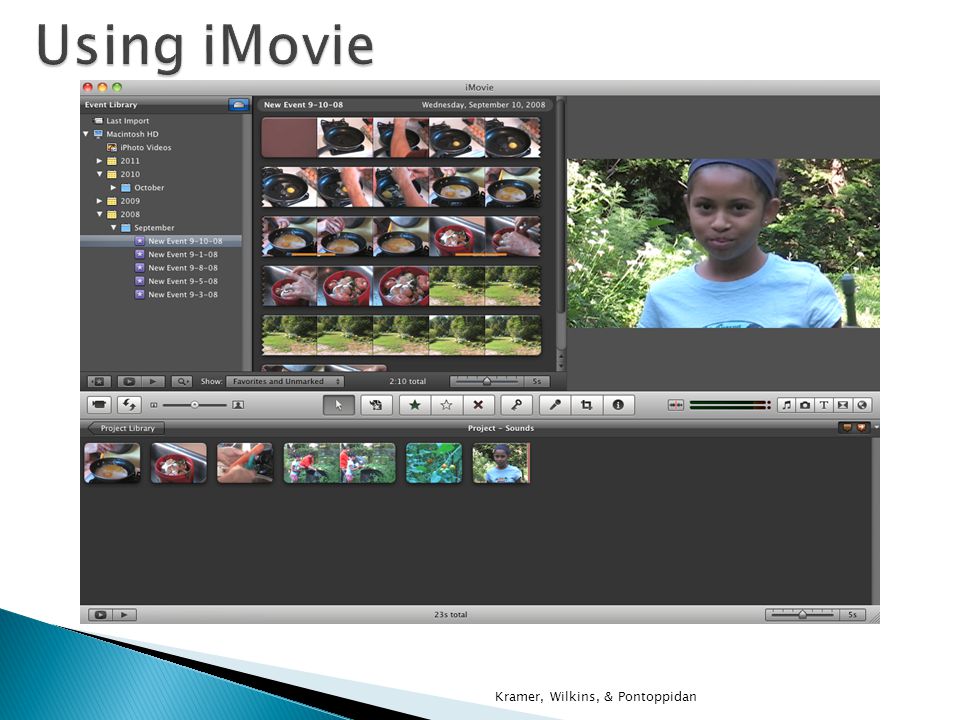Open the titles browser T icon

[x=824, y=405]
